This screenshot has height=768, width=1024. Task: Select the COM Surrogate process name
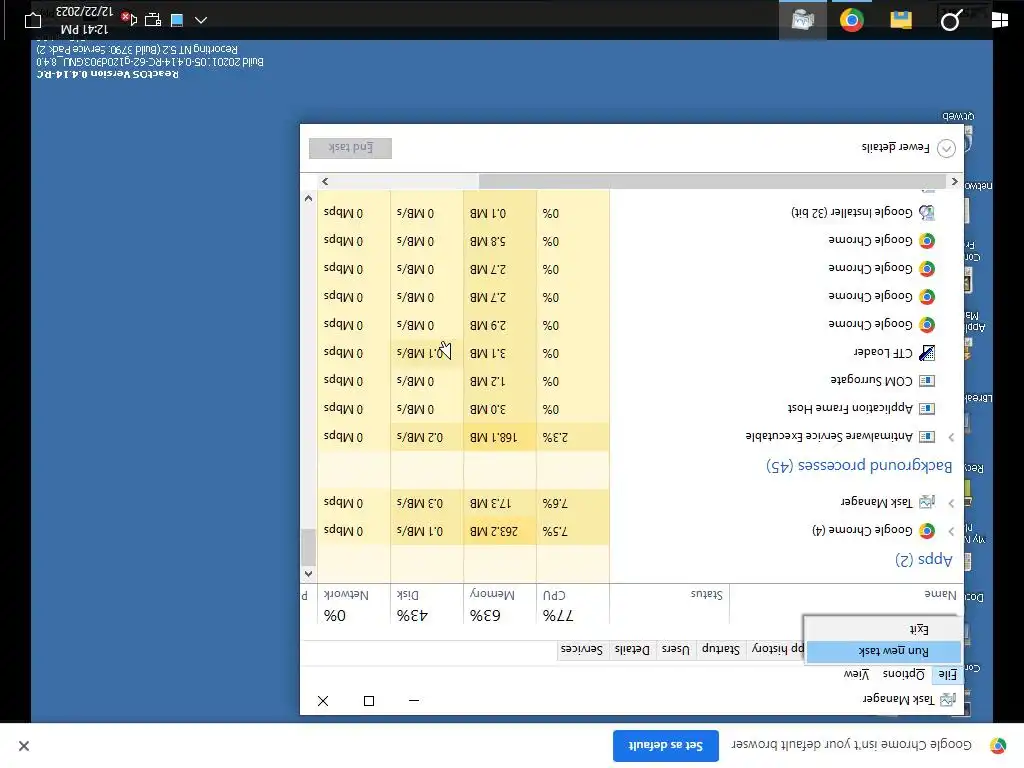(871, 381)
